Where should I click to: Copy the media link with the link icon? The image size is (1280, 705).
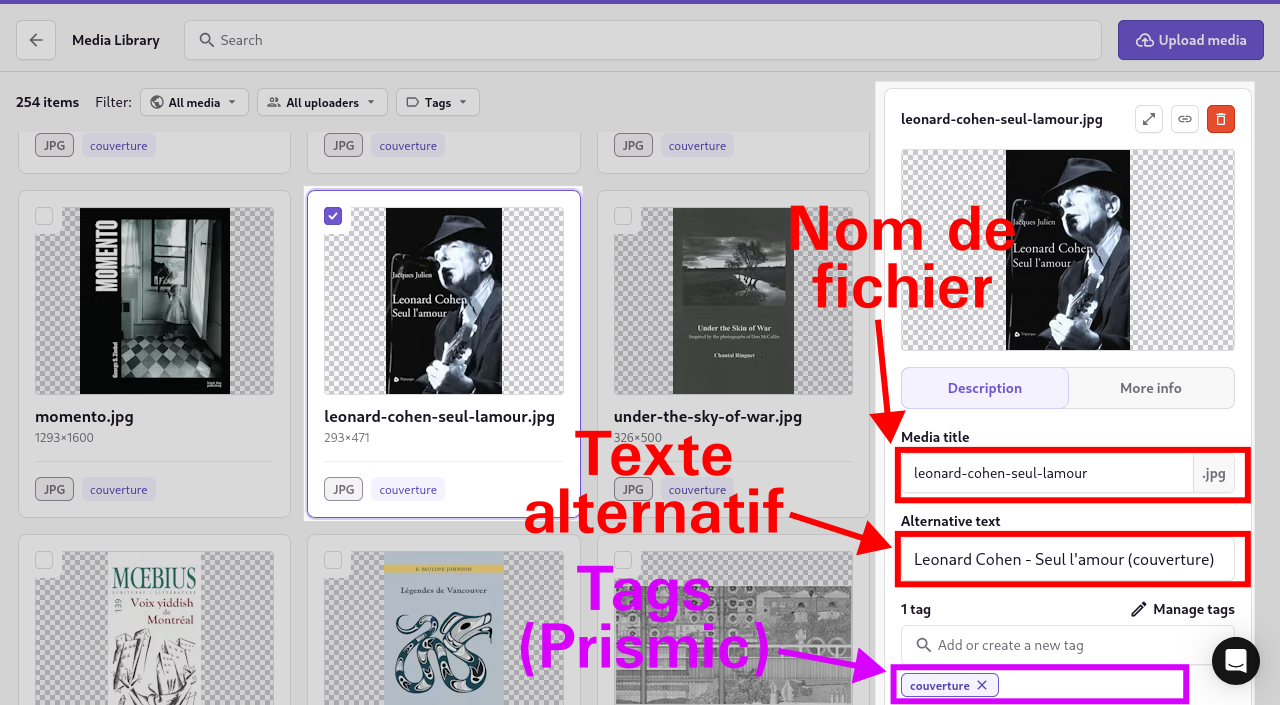coord(1185,119)
